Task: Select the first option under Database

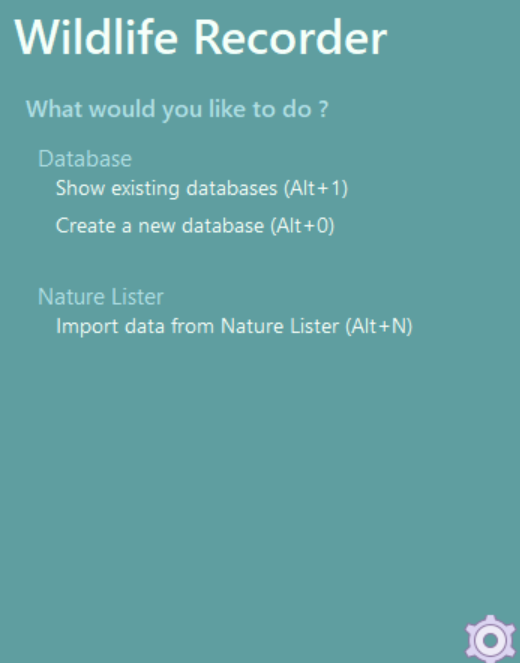Action: (x=202, y=188)
